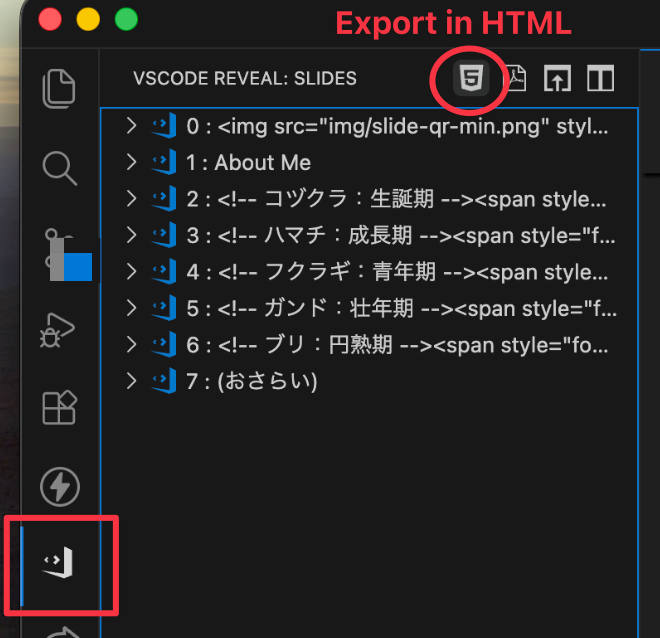Image resolution: width=660 pixels, height=638 pixels.
Task: Expand slide 5 ガンド:壮年期
Action: click(131, 308)
